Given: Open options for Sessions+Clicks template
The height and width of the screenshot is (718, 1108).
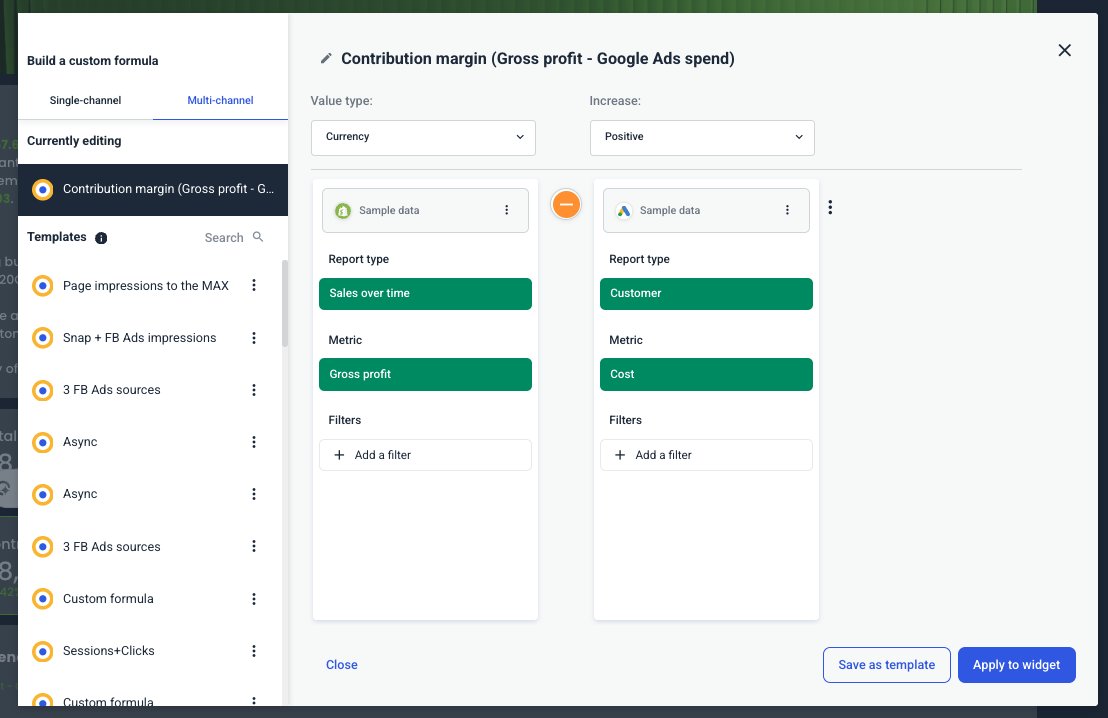Looking at the screenshot, I should (x=254, y=651).
